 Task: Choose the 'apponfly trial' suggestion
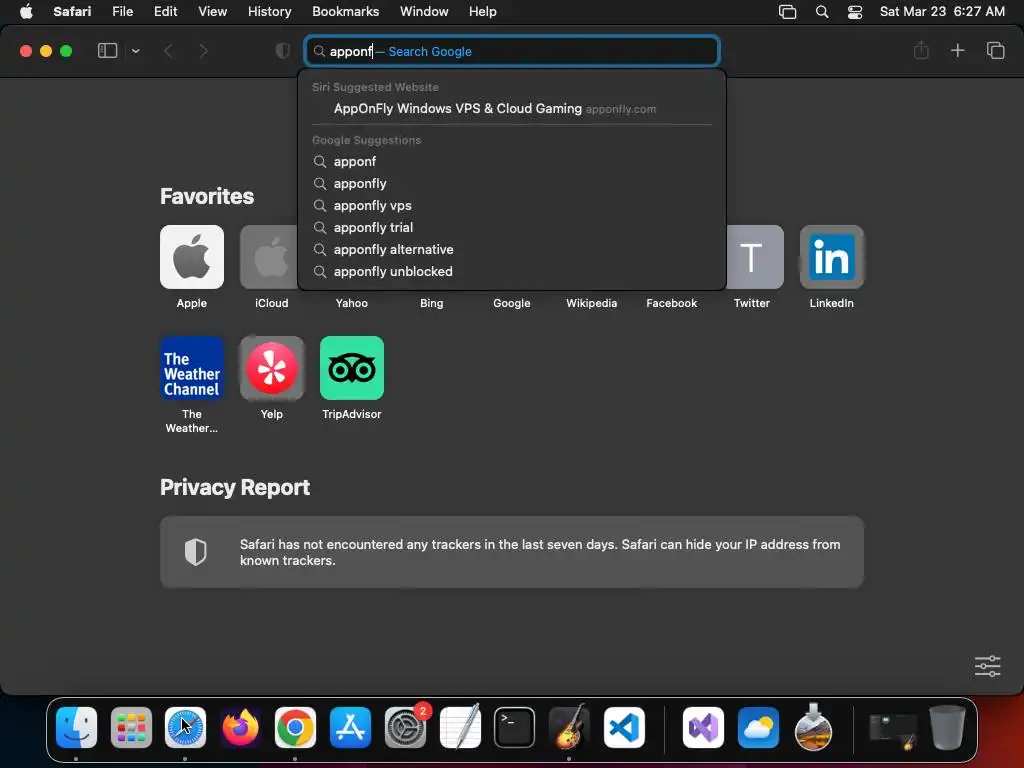(512, 227)
